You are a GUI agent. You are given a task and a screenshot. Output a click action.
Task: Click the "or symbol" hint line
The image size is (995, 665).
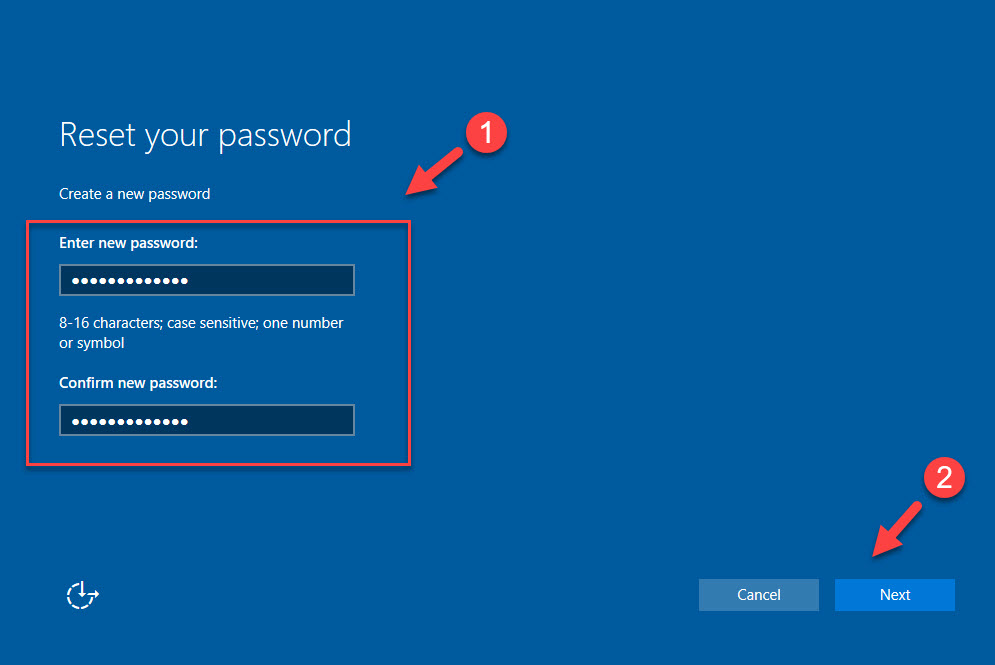tap(91, 343)
